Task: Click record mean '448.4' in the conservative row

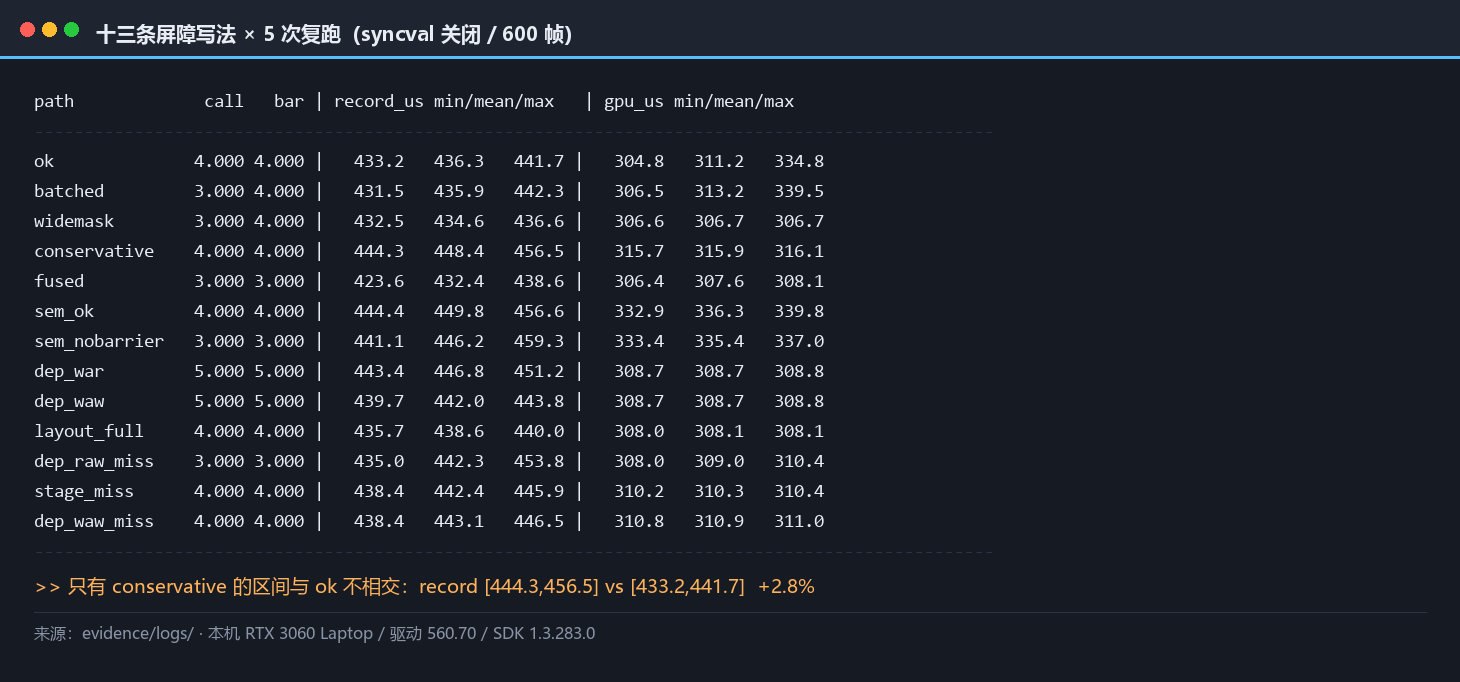Action: click(x=459, y=251)
